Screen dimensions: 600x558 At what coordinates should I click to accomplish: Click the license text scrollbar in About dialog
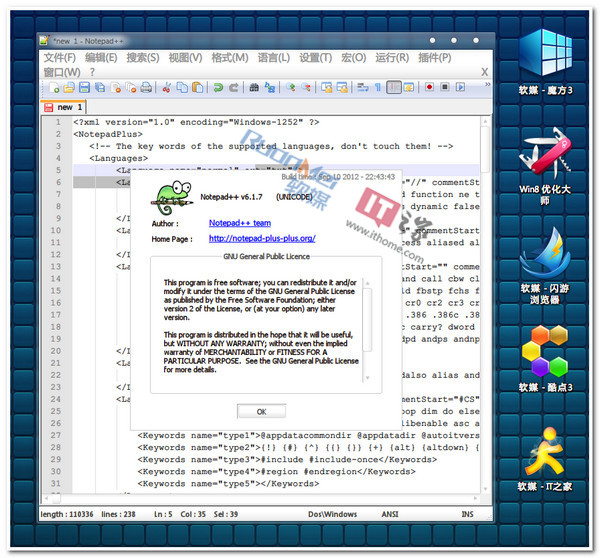point(367,330)
